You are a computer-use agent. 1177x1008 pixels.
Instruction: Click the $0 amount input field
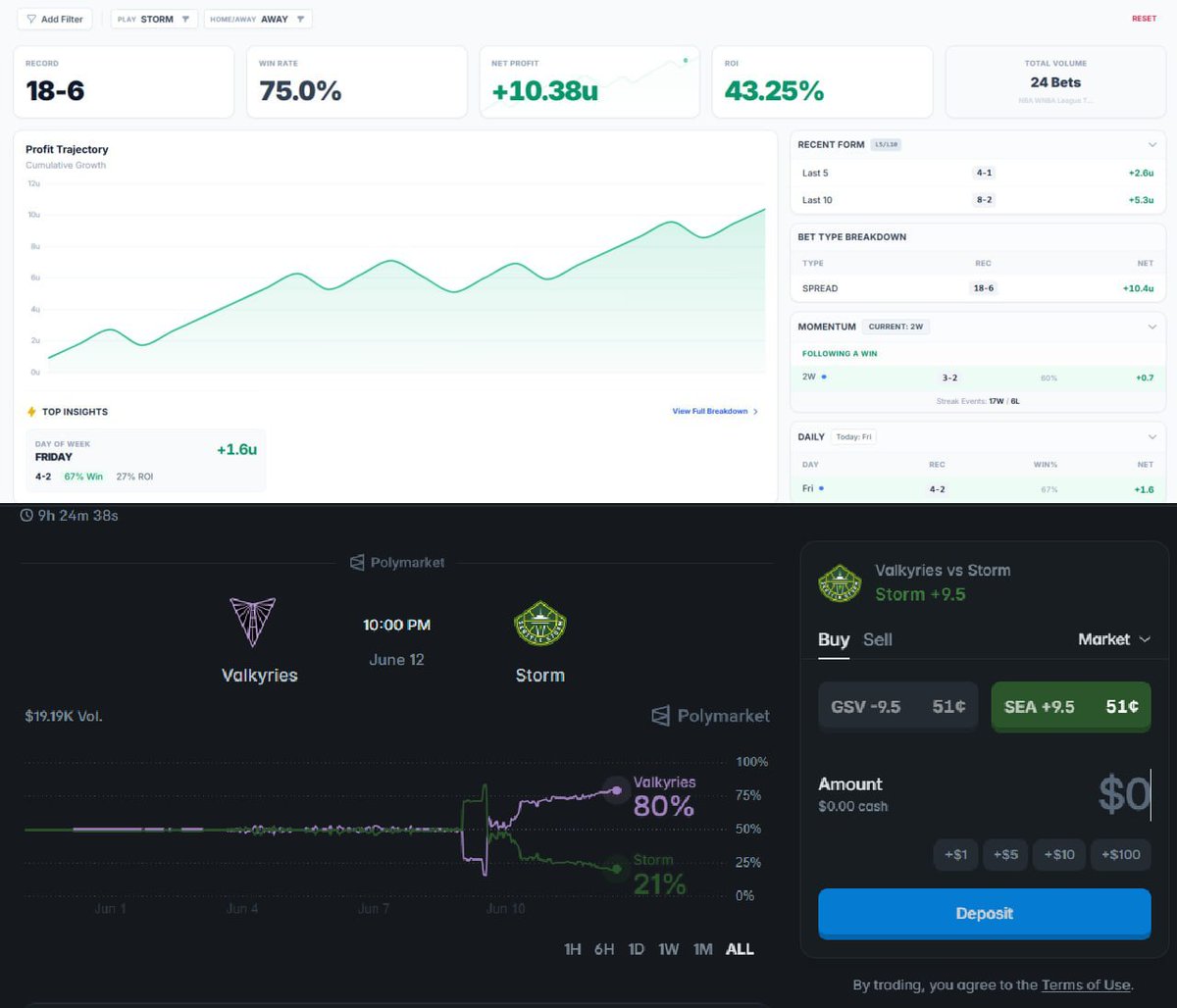click(x=1123, y=794)
